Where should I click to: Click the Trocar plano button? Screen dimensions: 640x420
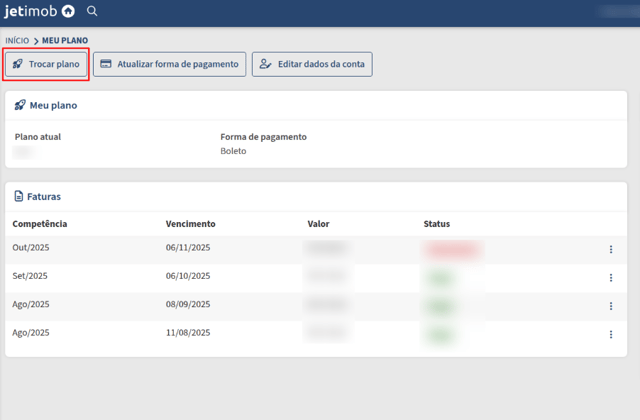pos(46,64)
